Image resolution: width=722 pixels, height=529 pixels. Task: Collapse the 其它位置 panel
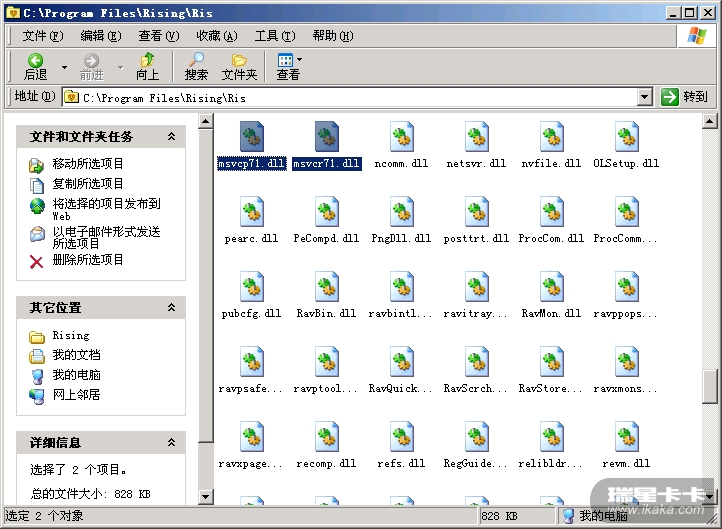(171, 307)
